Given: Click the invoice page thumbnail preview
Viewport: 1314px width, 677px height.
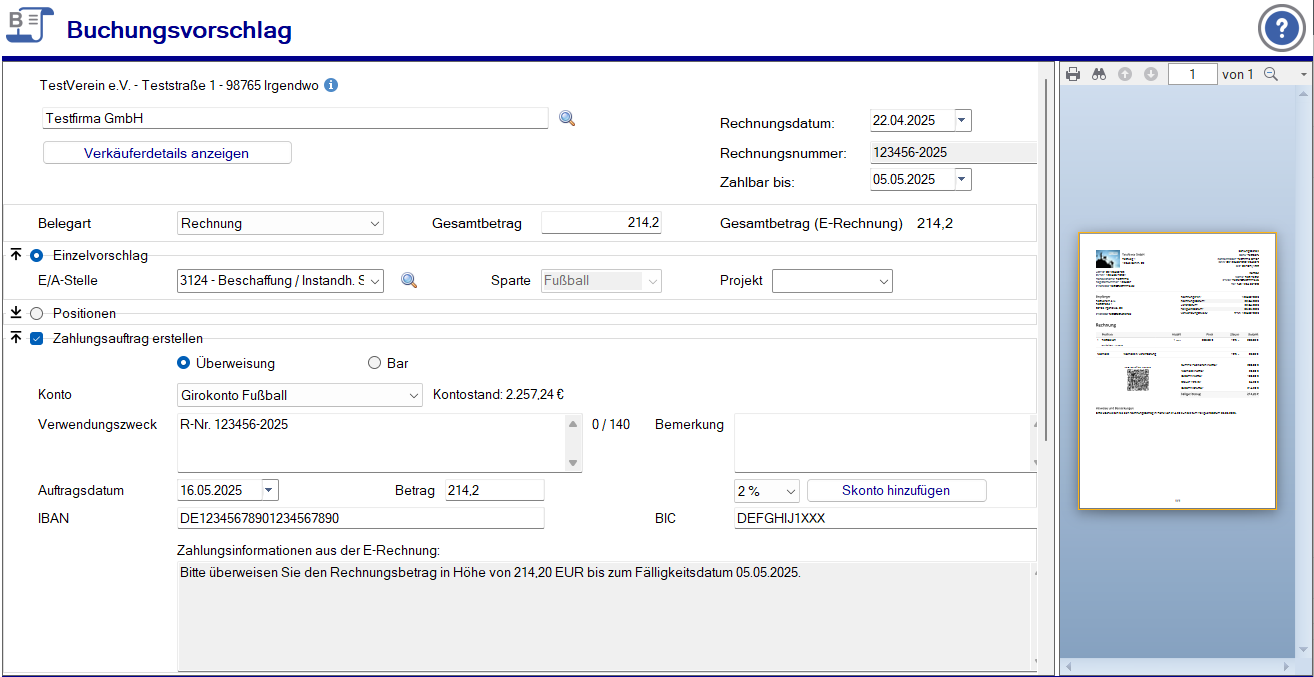Looking at the screenshot, I should tap(1177, 371).
